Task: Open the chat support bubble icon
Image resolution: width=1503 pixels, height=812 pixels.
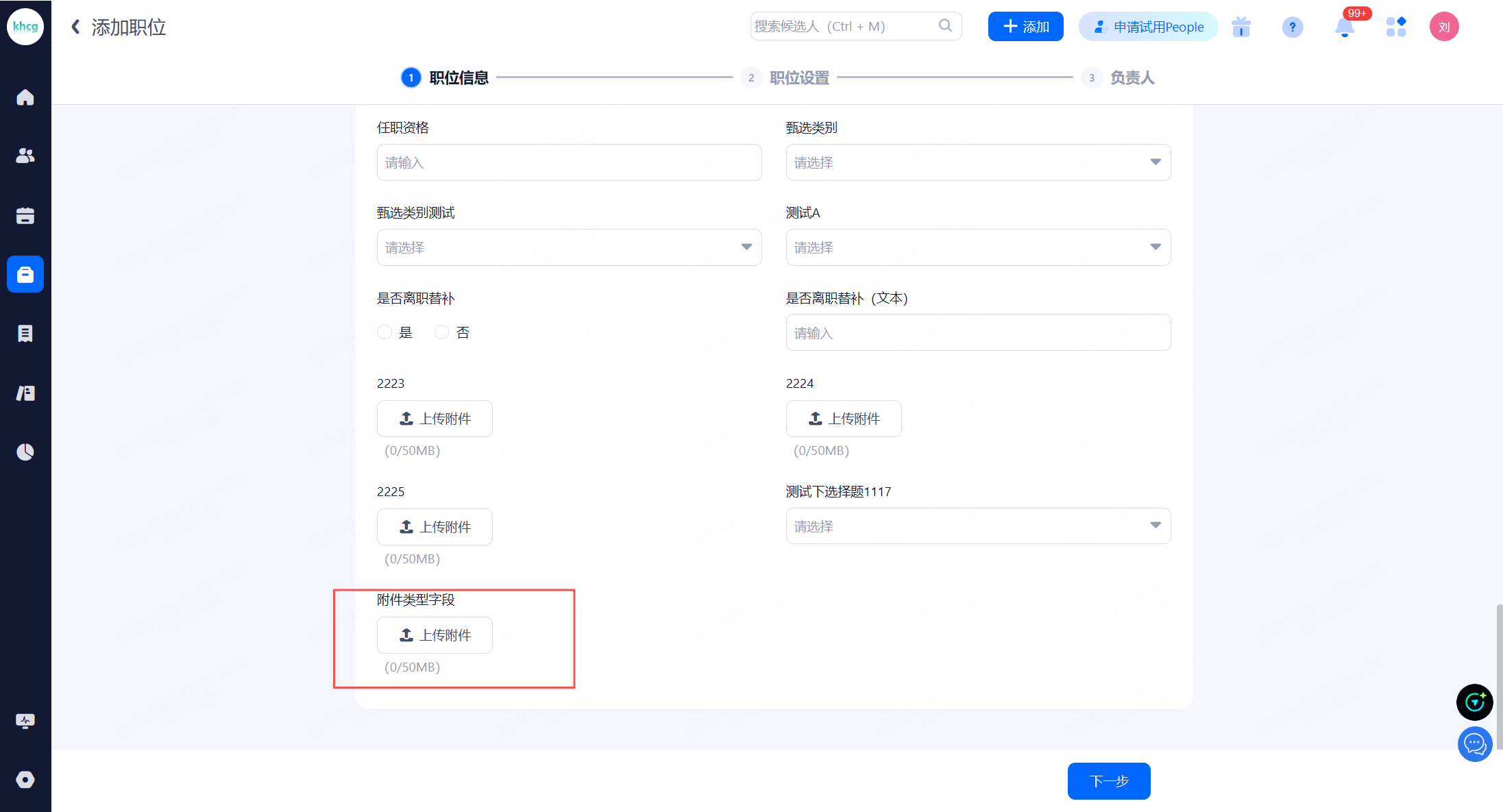Action: [1474, 743]
